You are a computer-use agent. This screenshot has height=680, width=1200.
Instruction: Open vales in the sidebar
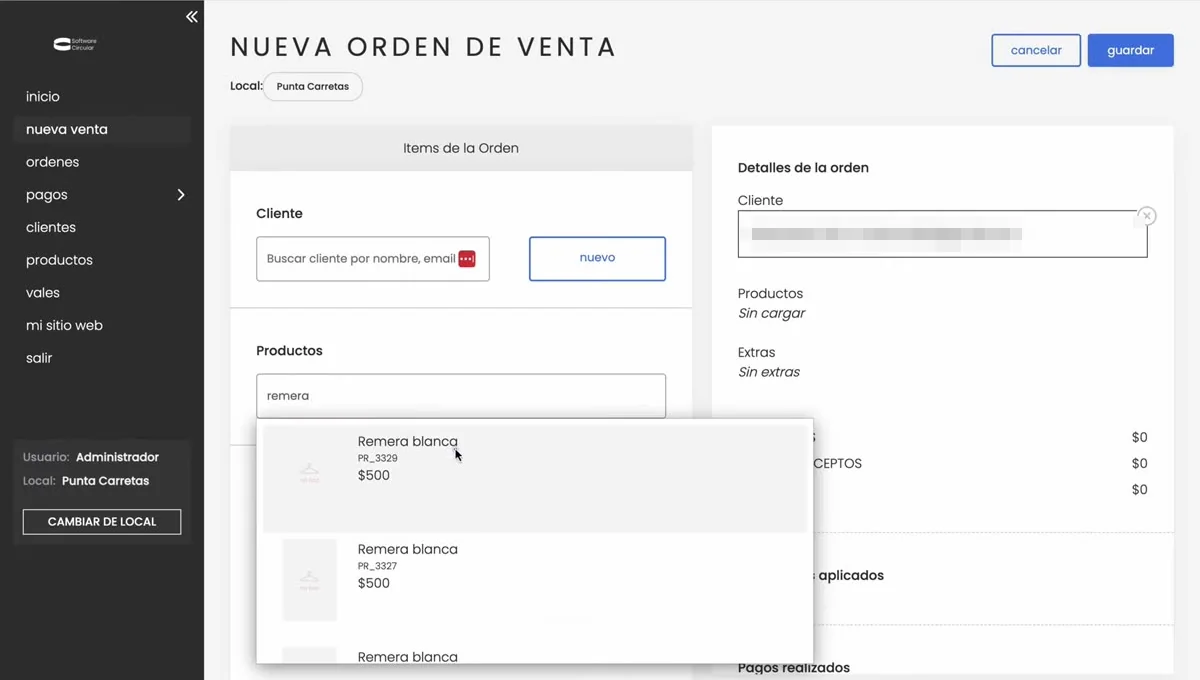click(43, 293)
